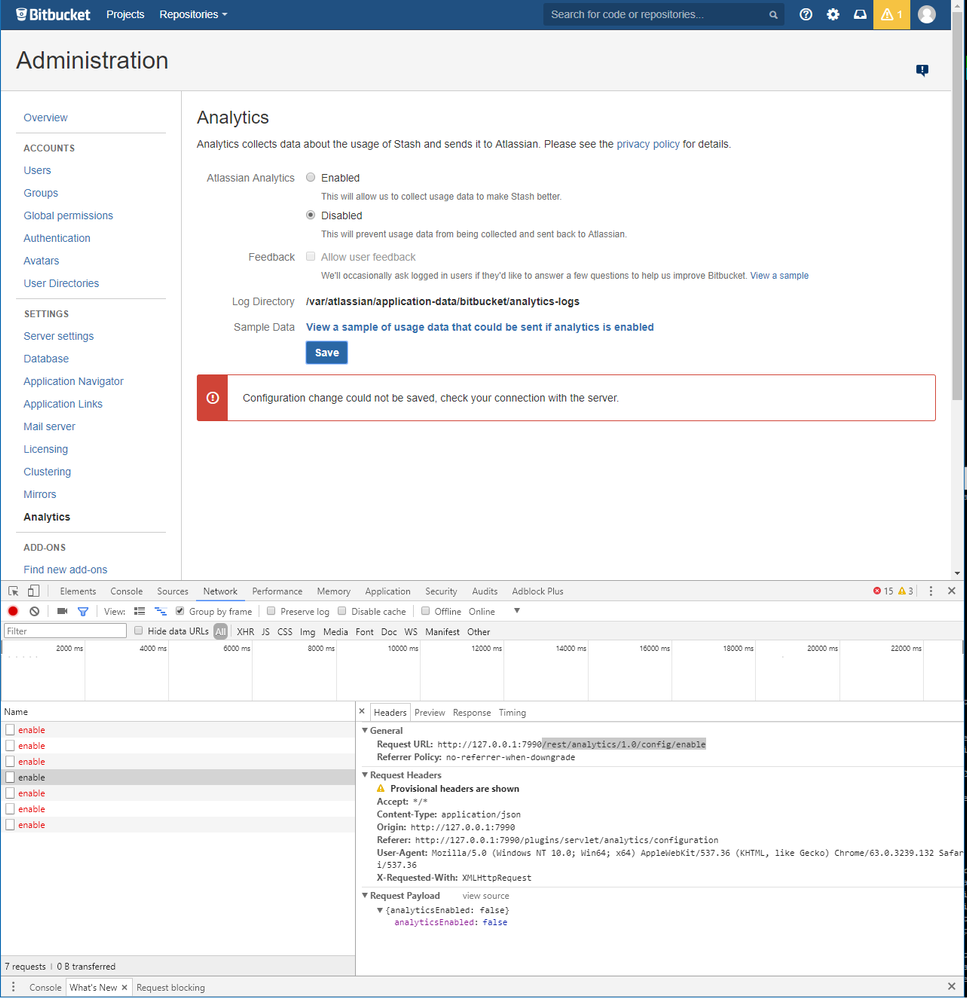Open DevTools three-dot customize menu

[931, 591]
